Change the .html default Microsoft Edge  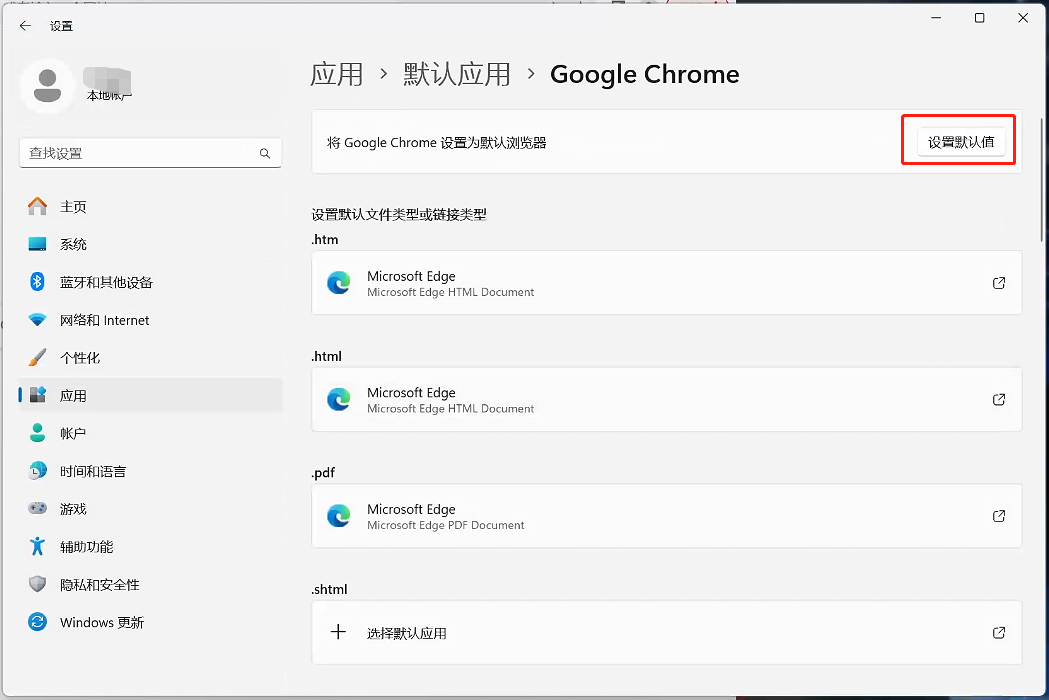(x=666, y=400)
